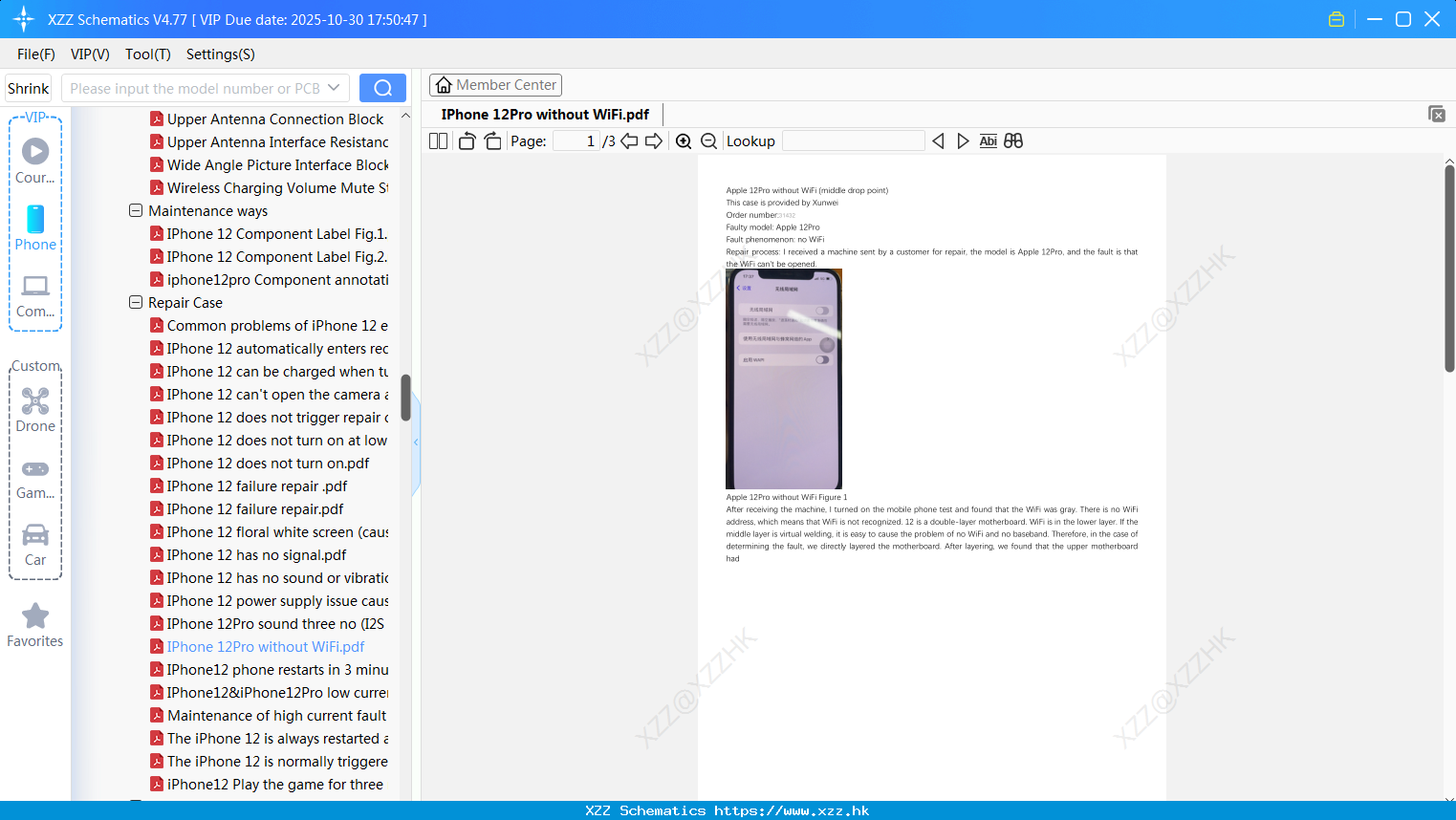Select the Computer sidebar category
The width and height of the screenshot is (1456, 820).
point(35,296)
